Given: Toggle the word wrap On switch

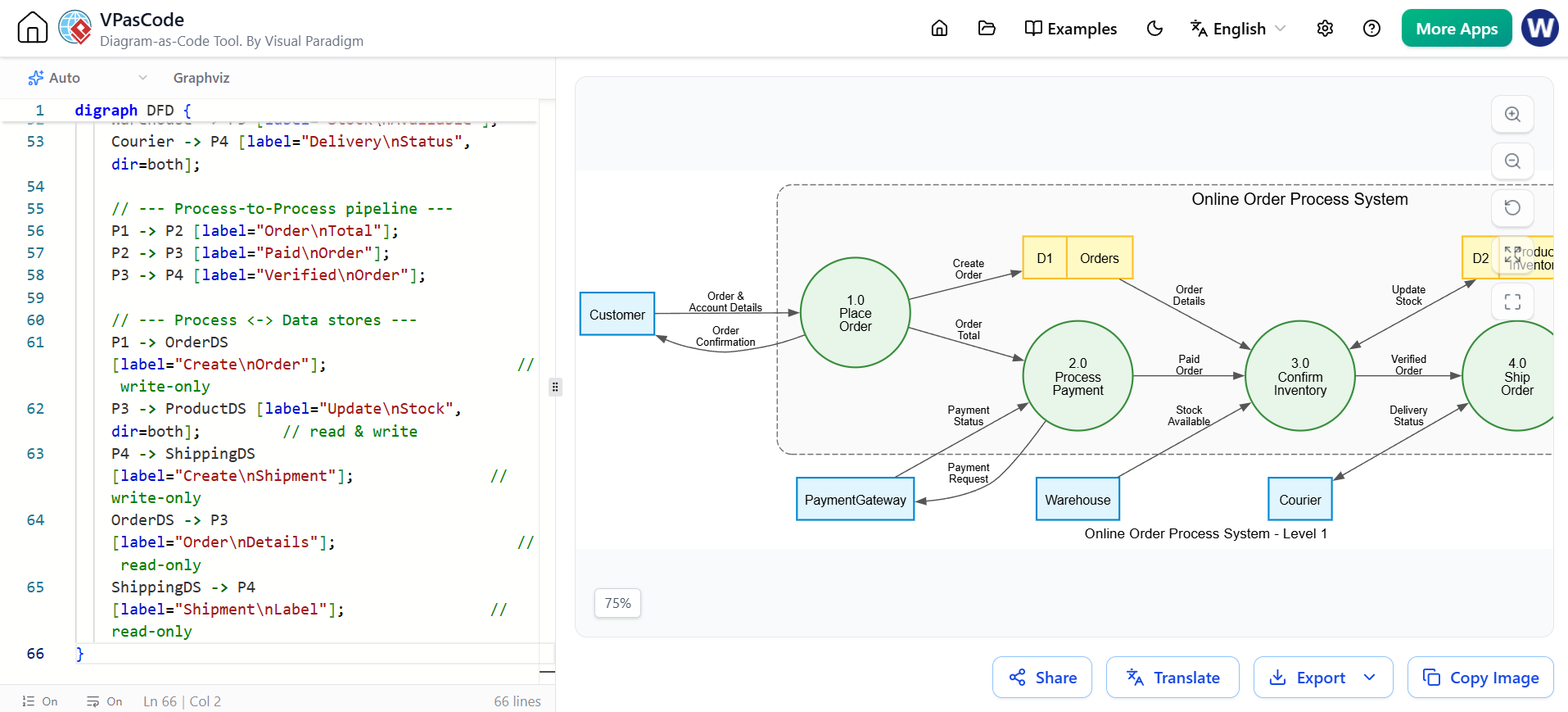Looking at the screenshot, I should coord(105,701).
